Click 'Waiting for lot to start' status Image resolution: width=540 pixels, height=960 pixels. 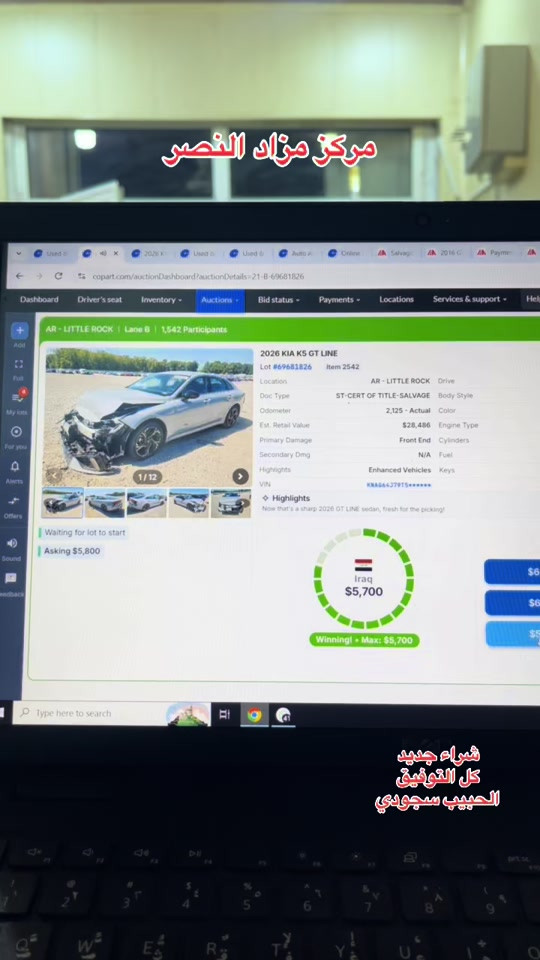pyautogui.click(x=84, y=533)
